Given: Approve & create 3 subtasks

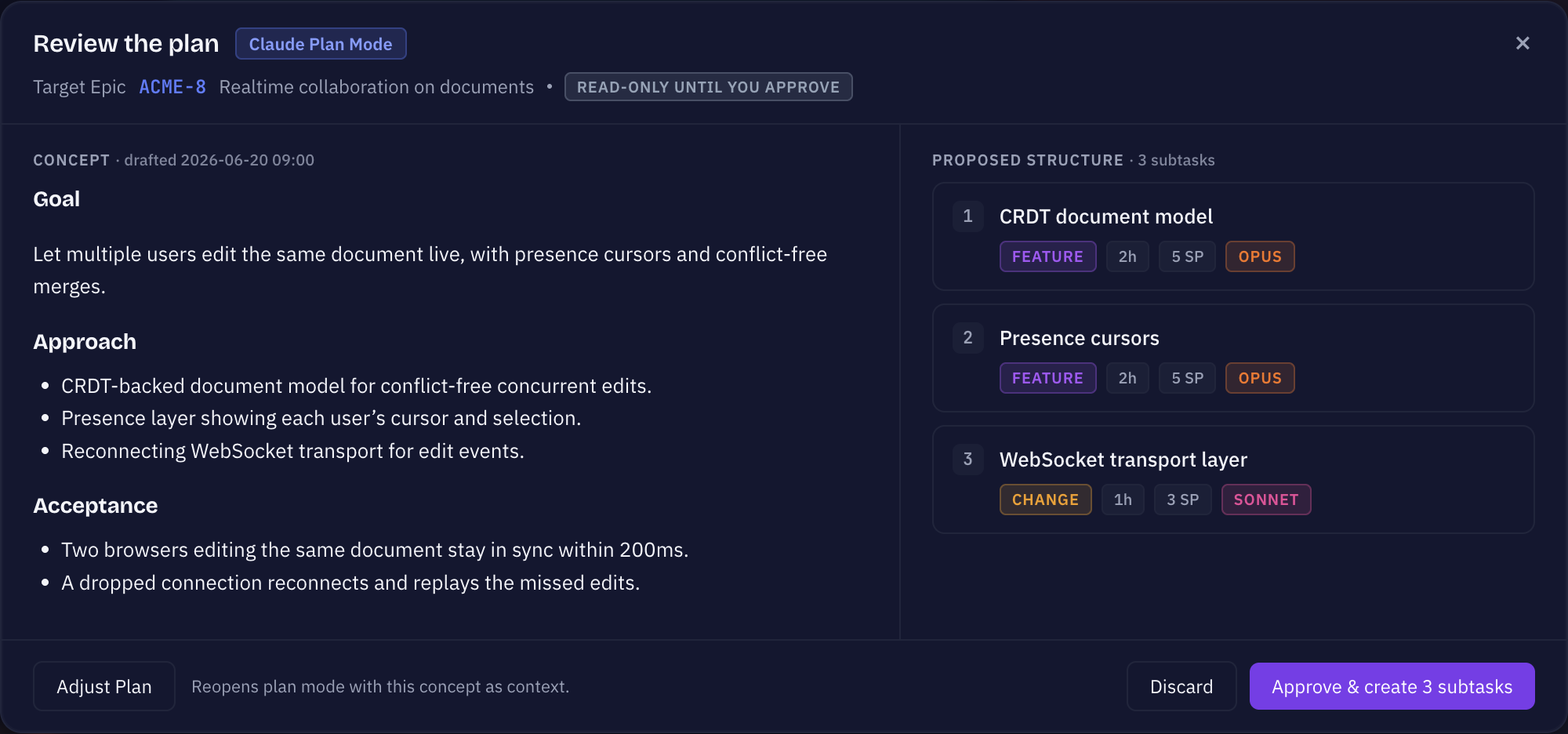Looking at the screenshot, I should tap(1392, 686).
